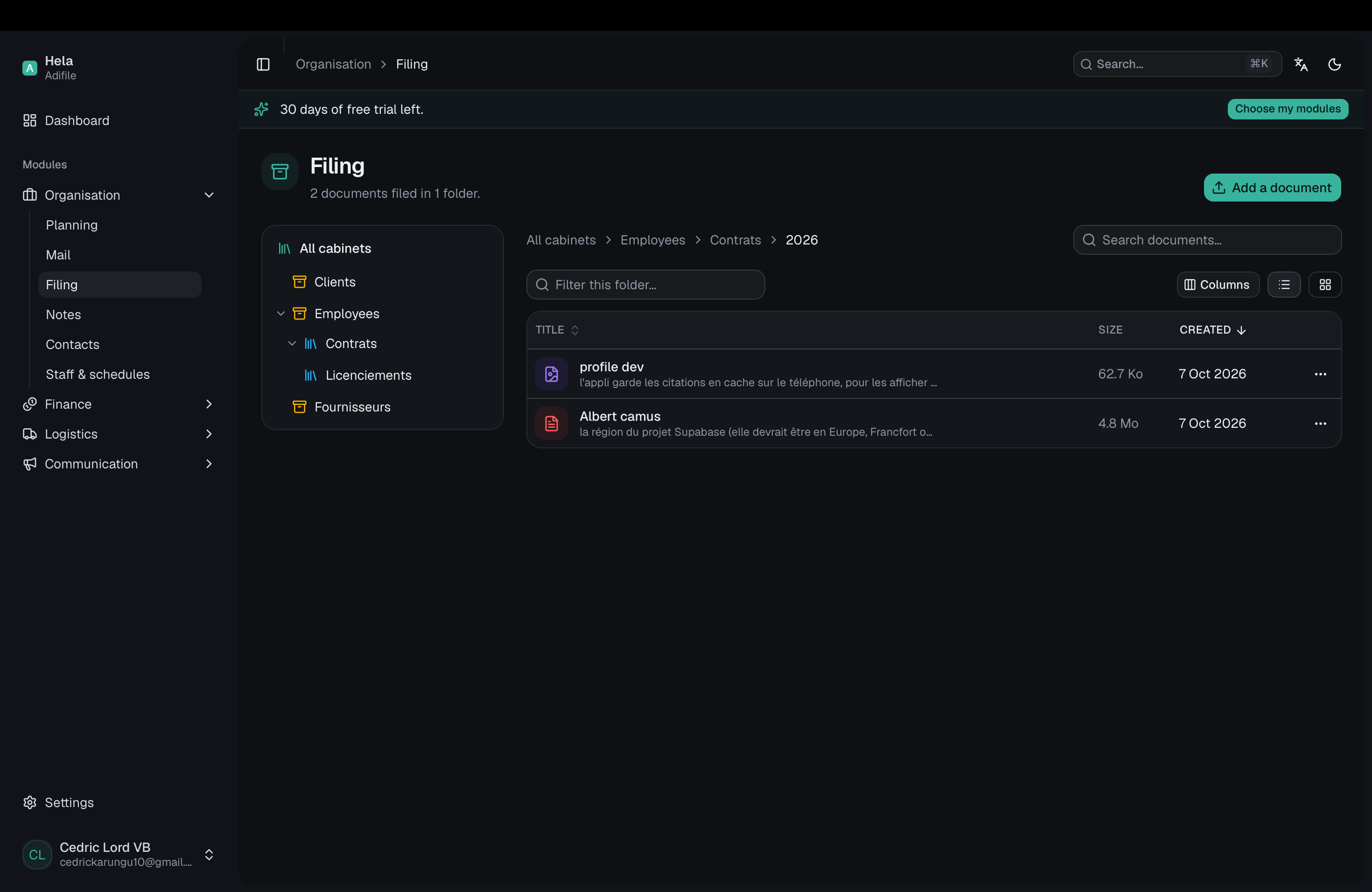1372x892 pixels.
Task: Open Staff & schedules
Action: pos(119,374)
